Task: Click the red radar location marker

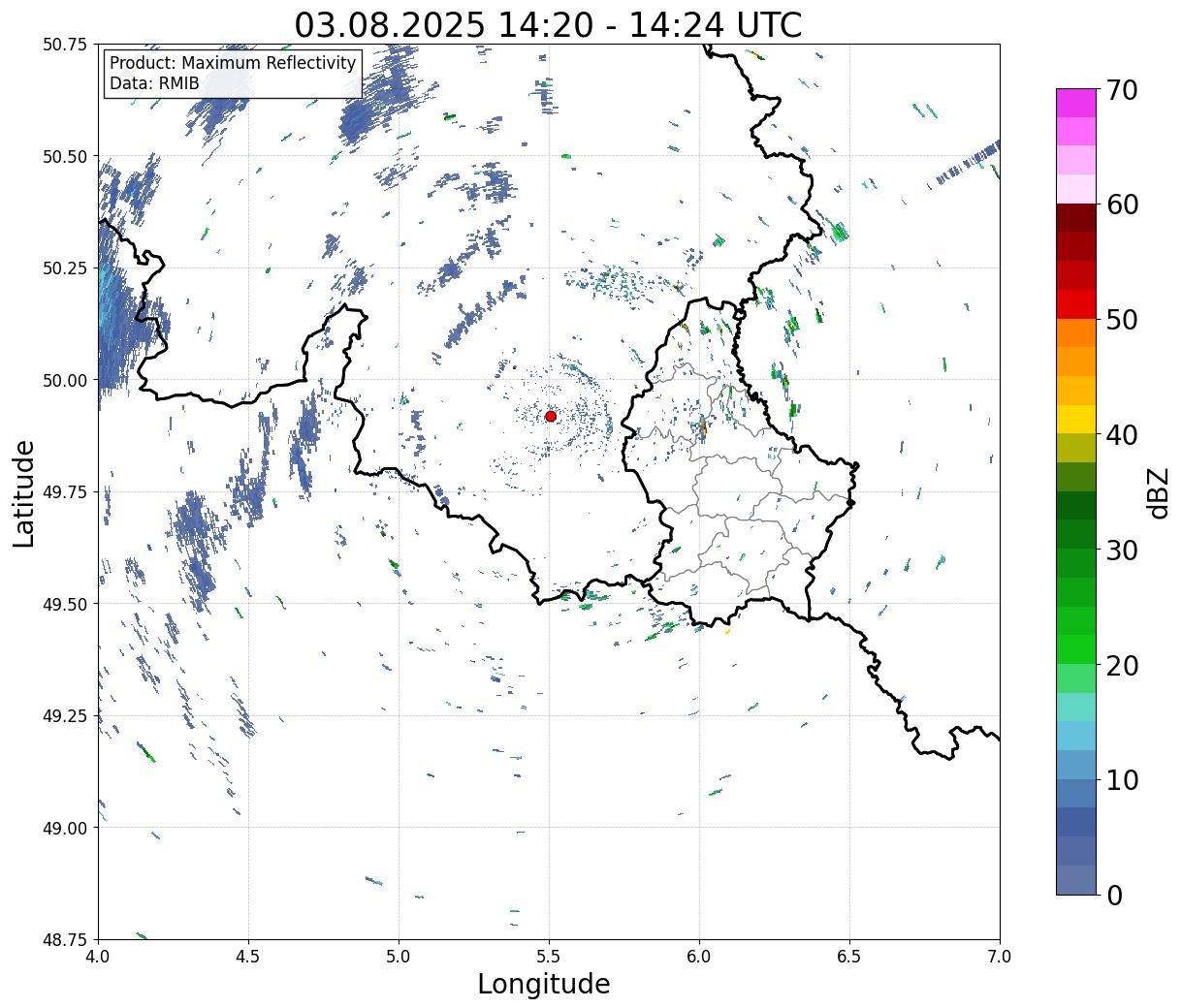Action: [x=550, y=416]
